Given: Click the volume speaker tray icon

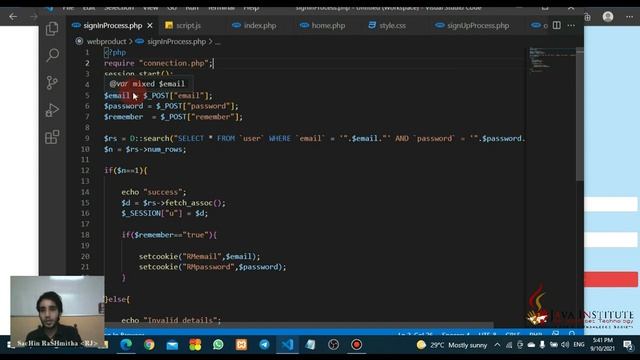Looking at the screenshot, I should (x=565, y=345).
